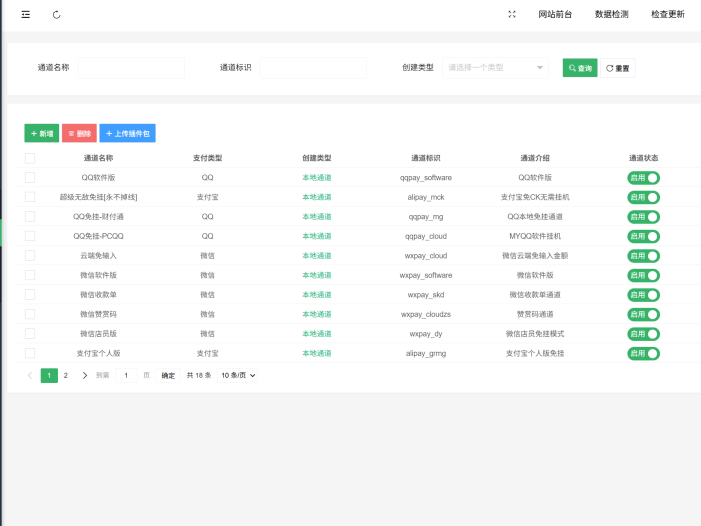Image resolution: width=701 pixels, height=526 pixels.
Task: Check the 微信收款单 row checkbox
Action: [x=30, y=295]
